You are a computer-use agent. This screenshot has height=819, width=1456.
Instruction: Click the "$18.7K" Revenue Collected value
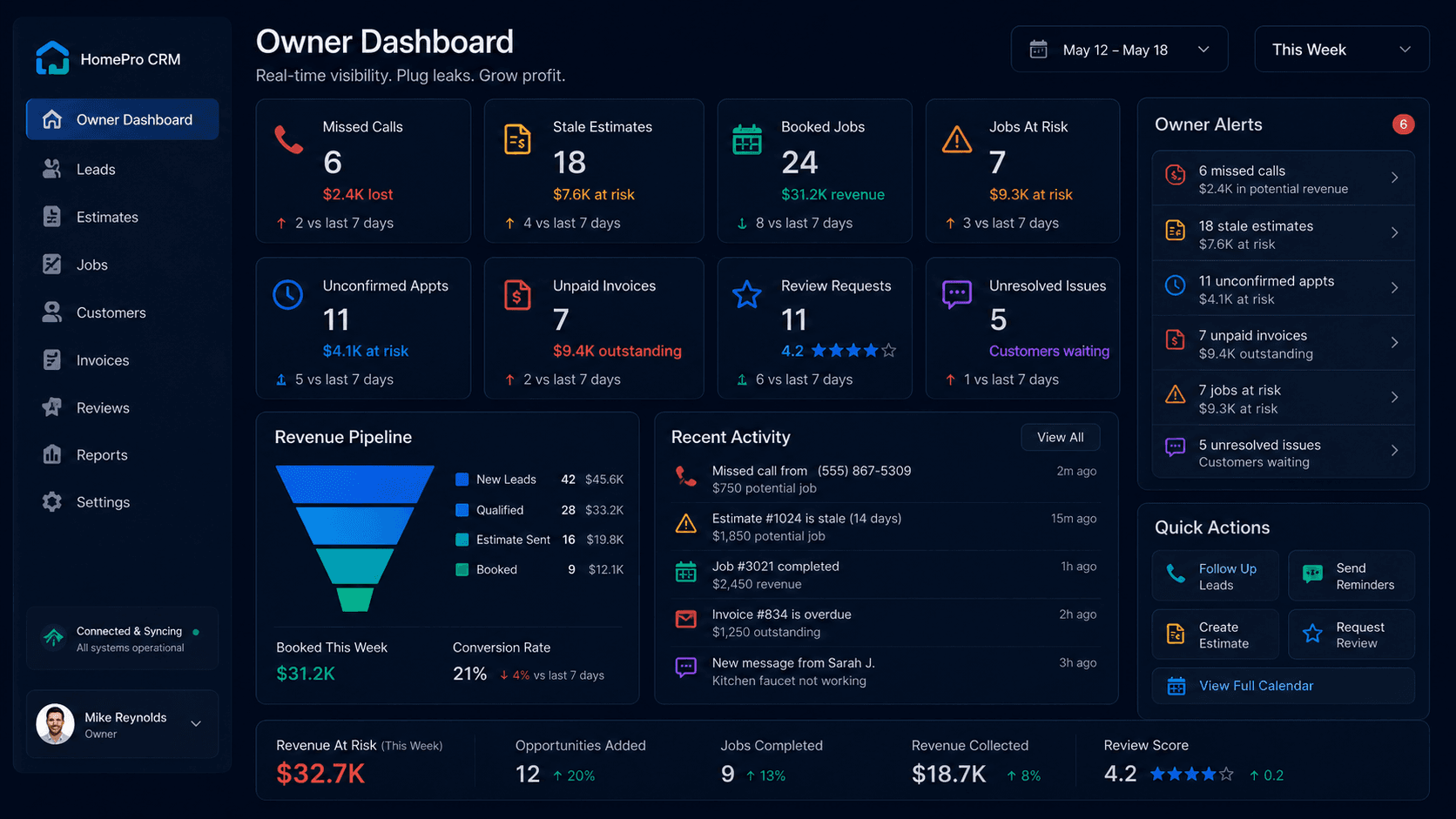point(948,774)
